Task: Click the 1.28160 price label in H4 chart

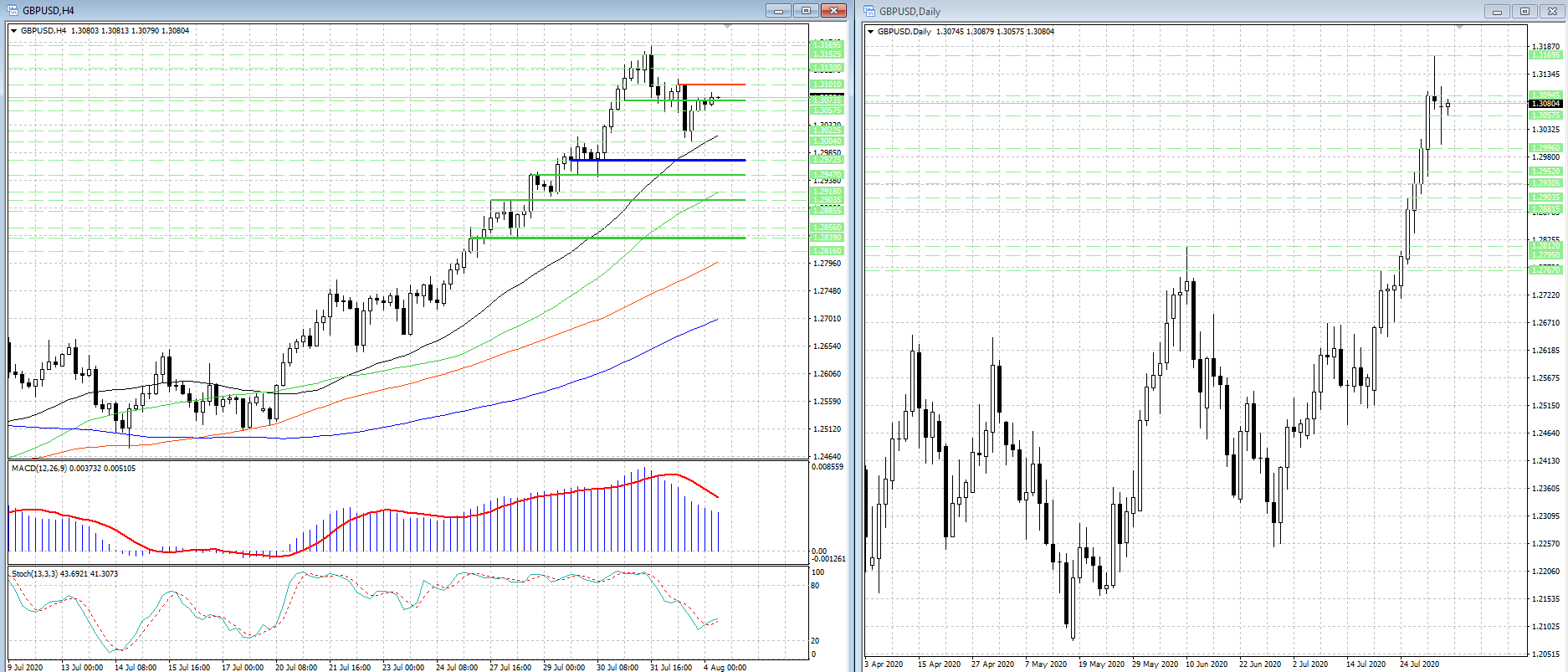Action: point(828,251)
